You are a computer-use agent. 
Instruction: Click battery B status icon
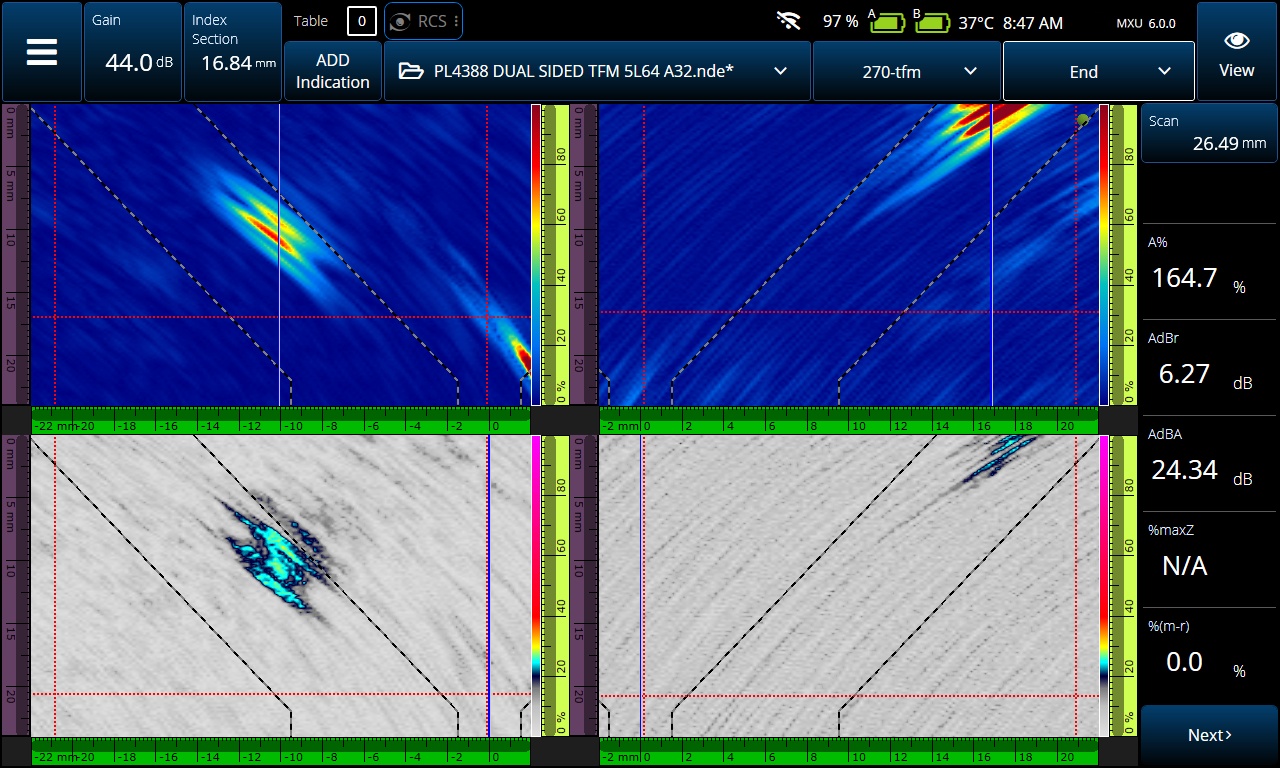click(932, 22)
